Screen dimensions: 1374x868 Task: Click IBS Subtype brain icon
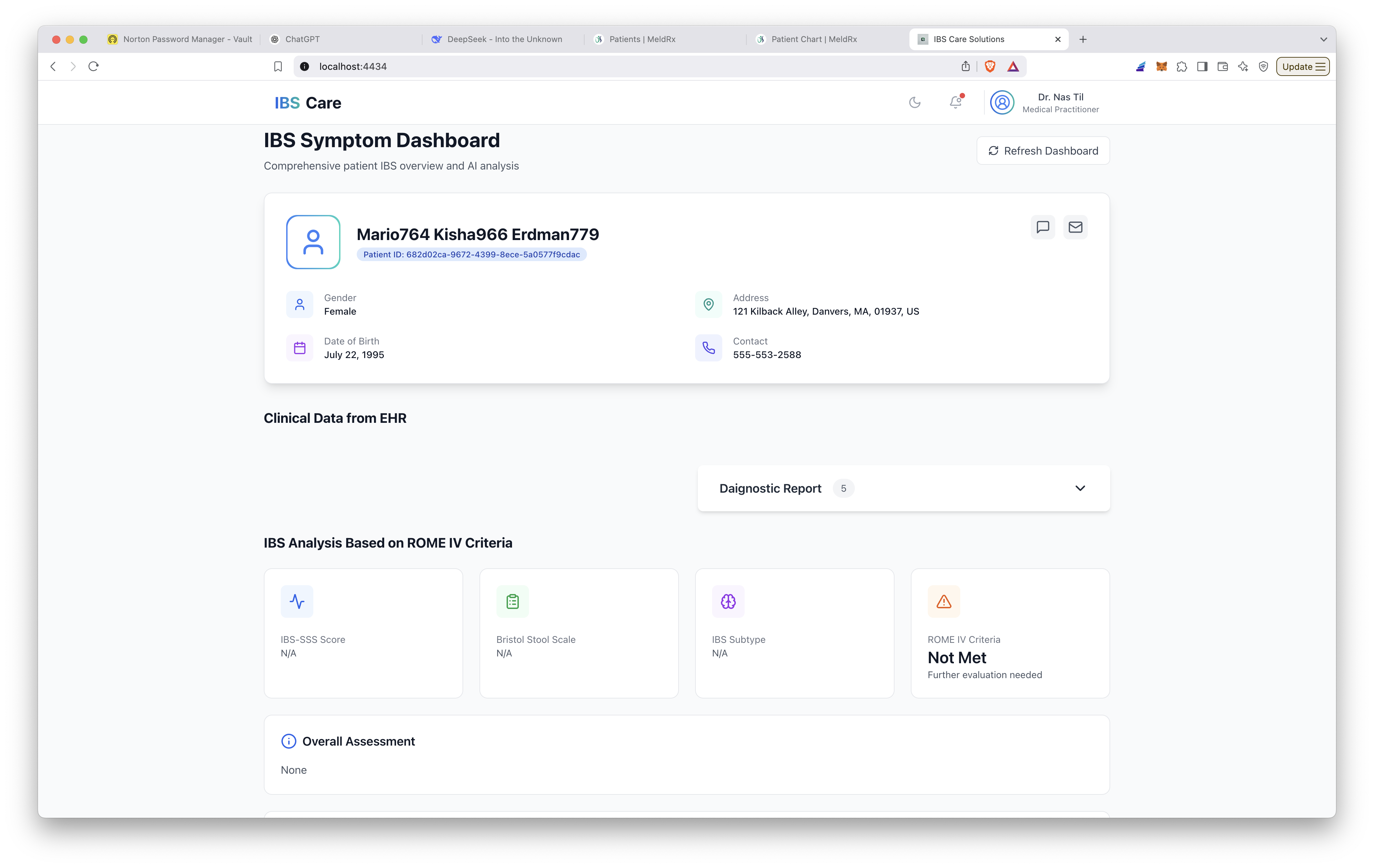(728, 601)
